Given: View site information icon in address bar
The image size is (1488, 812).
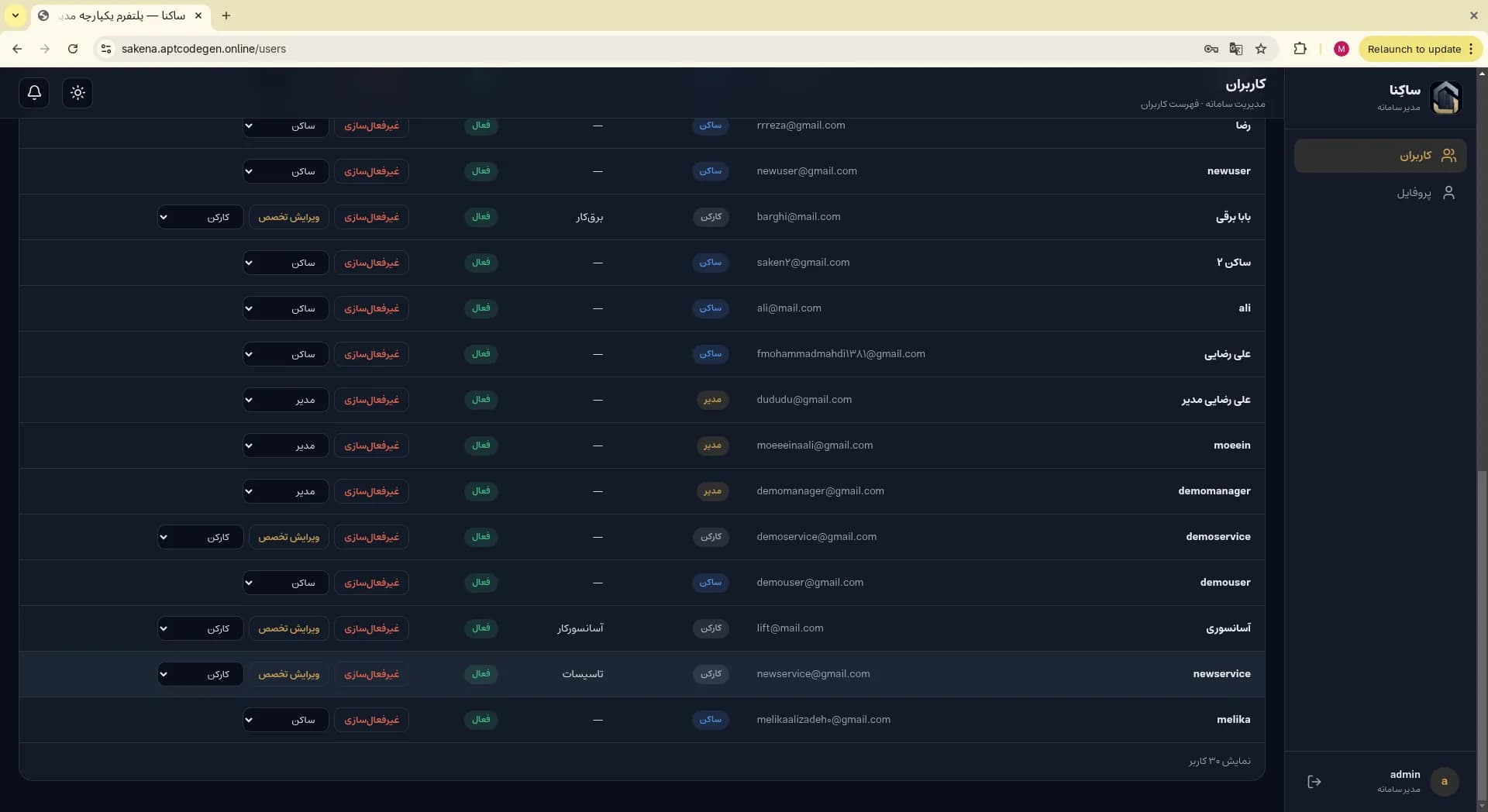Looking at the screenshot, I should (106, 49).
